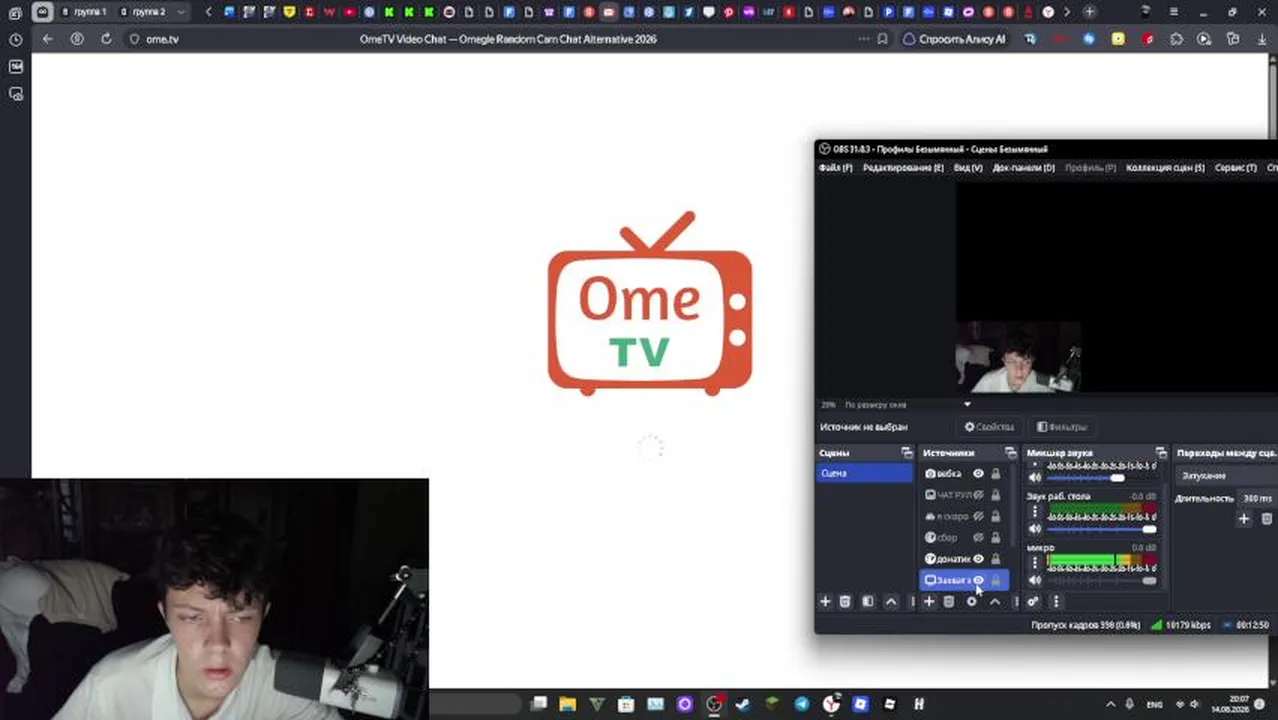Open Steam from the taskbar
The image size is (1278, 720).
point(743,704)
